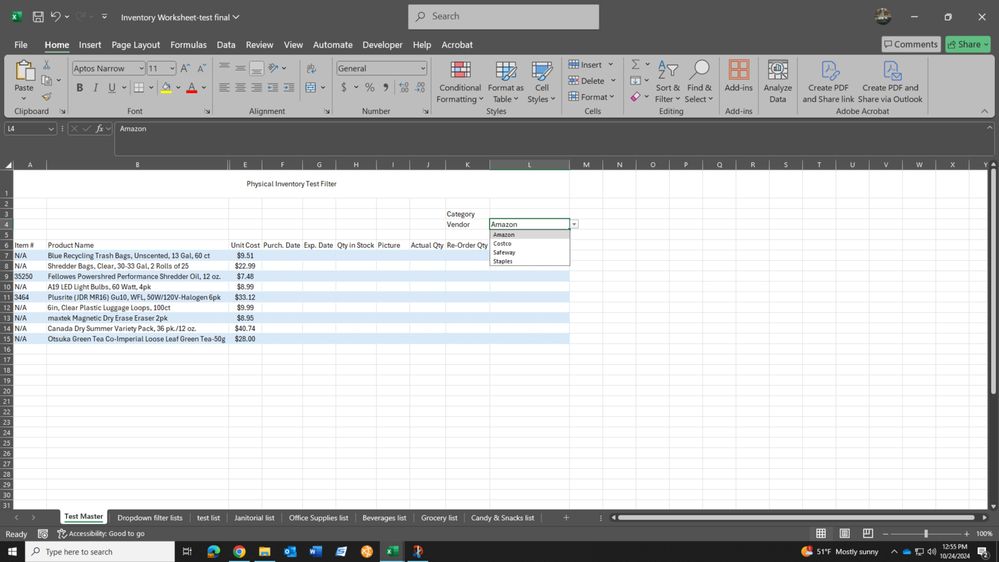The height and width of the screenshot is (562, 999).
Task: Select Staples in vendor dropdown list
Action: (x=529, y=261)
